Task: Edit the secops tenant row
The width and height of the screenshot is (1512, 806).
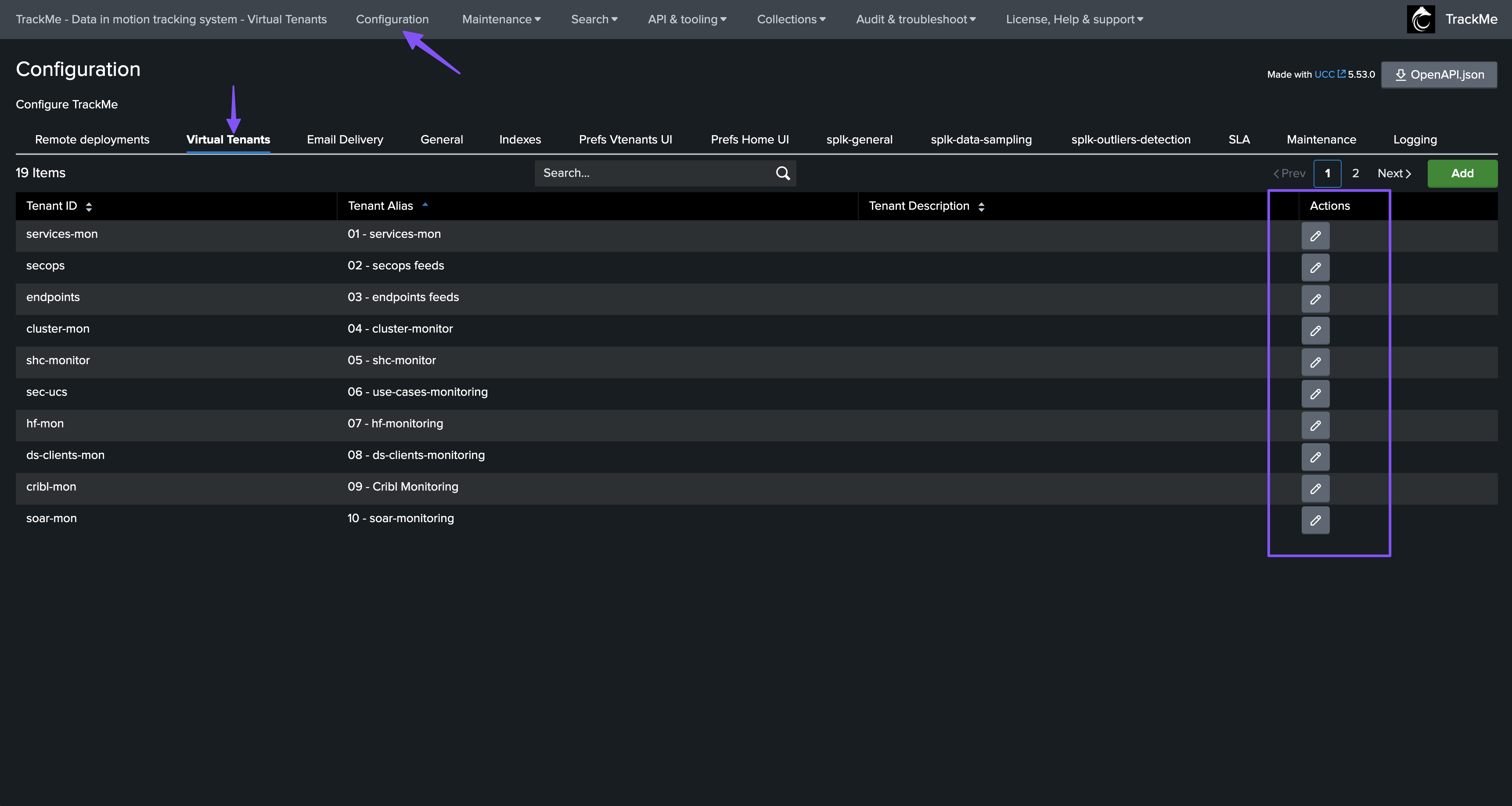Action: 1315,268
